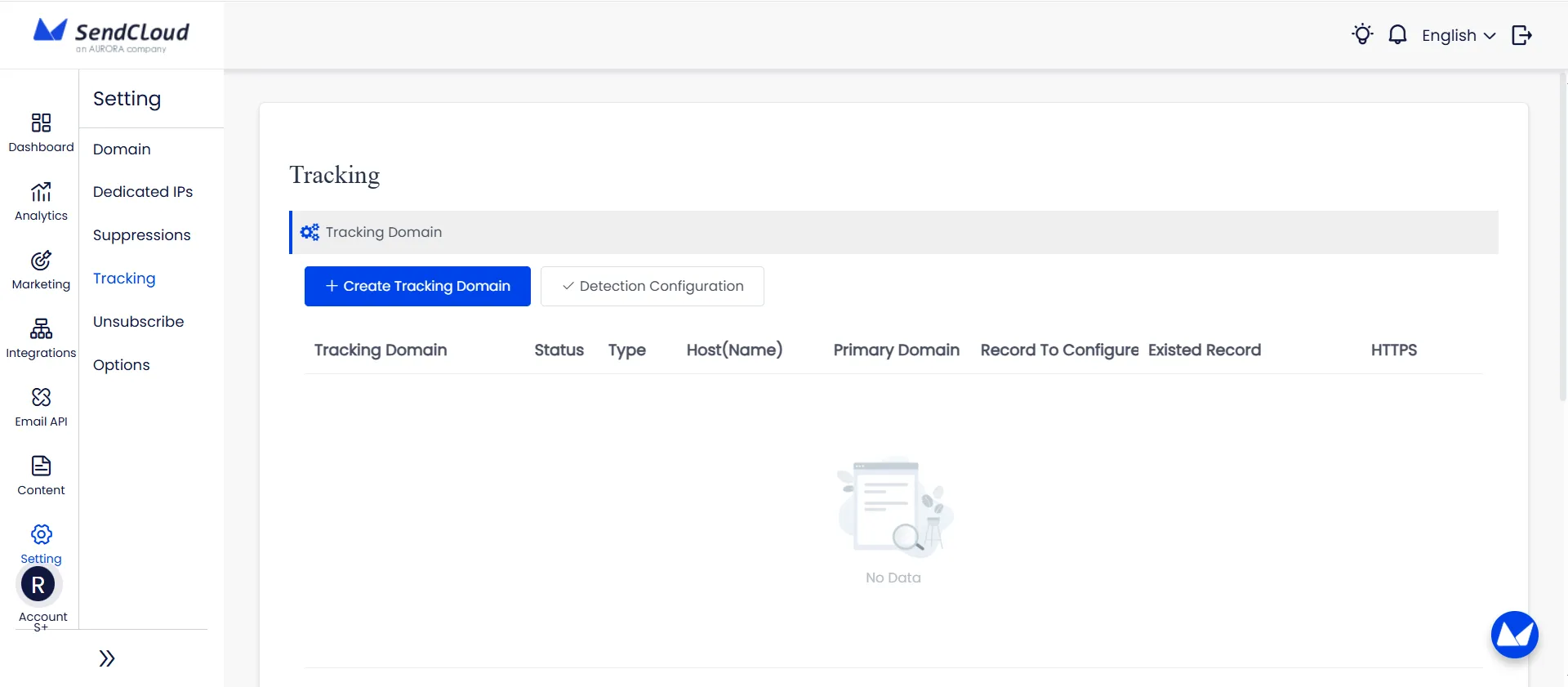Click the logout icon
The height and width of the screenshot is (687, 1568).
pyautogui.click(x=1521, y=35)
